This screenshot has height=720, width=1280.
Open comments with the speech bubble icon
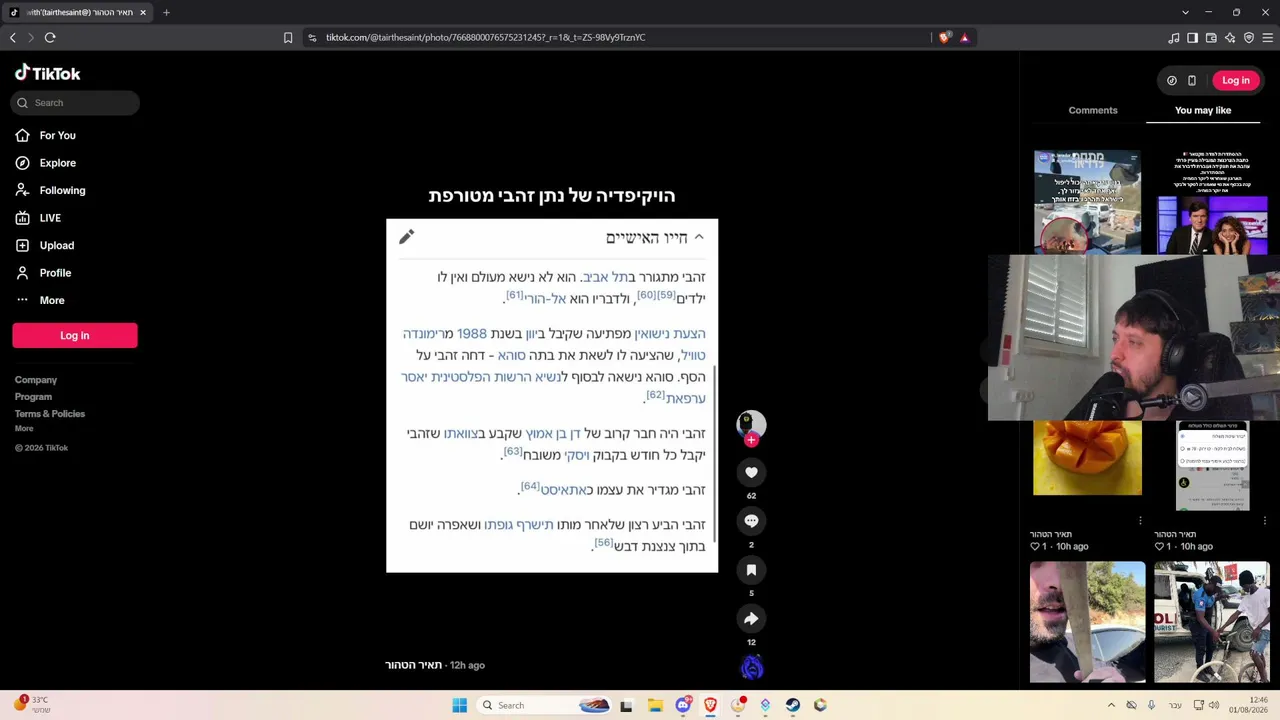[751, 521]
